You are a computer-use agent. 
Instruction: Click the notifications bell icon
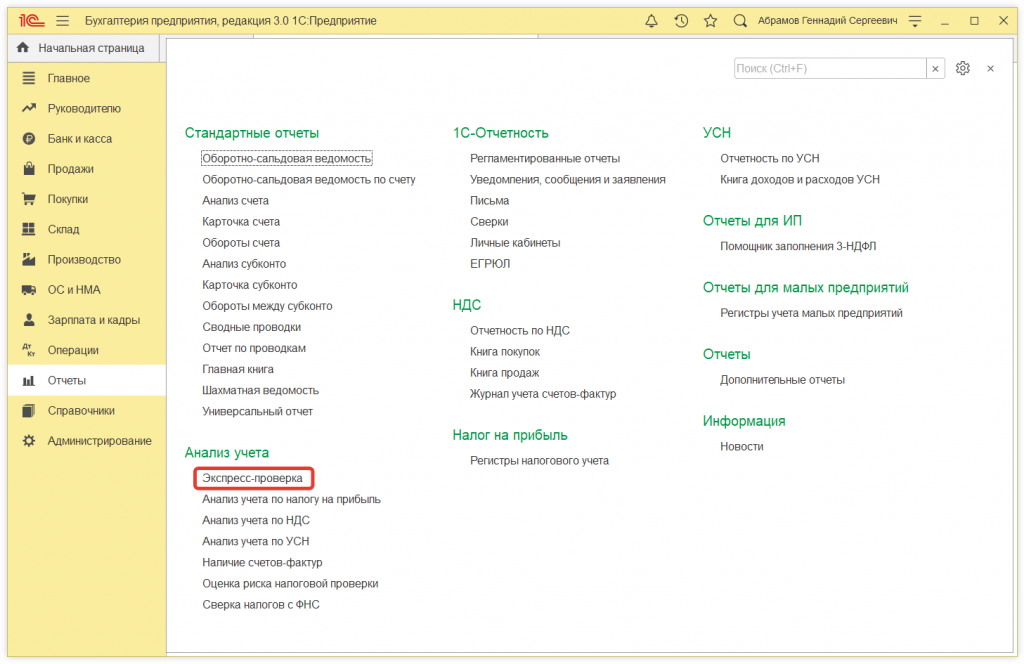tap(652, 21)
